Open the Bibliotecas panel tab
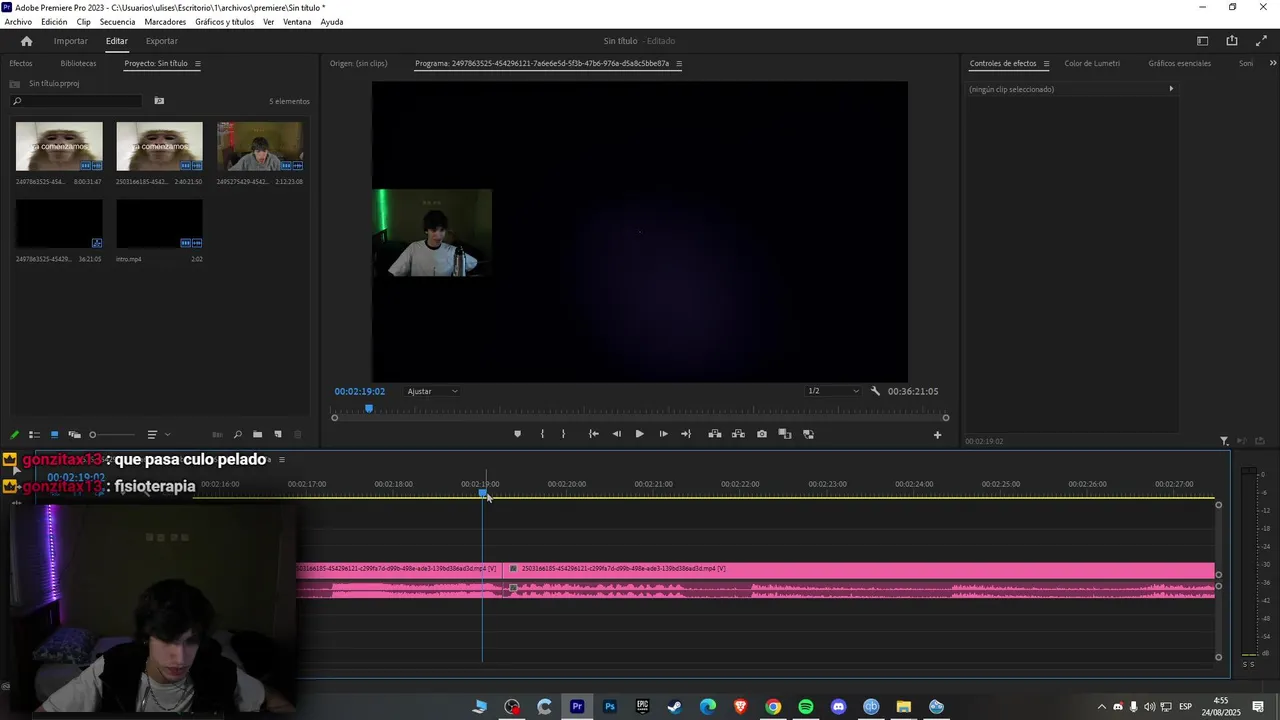1280x720 pixels. 78,63
